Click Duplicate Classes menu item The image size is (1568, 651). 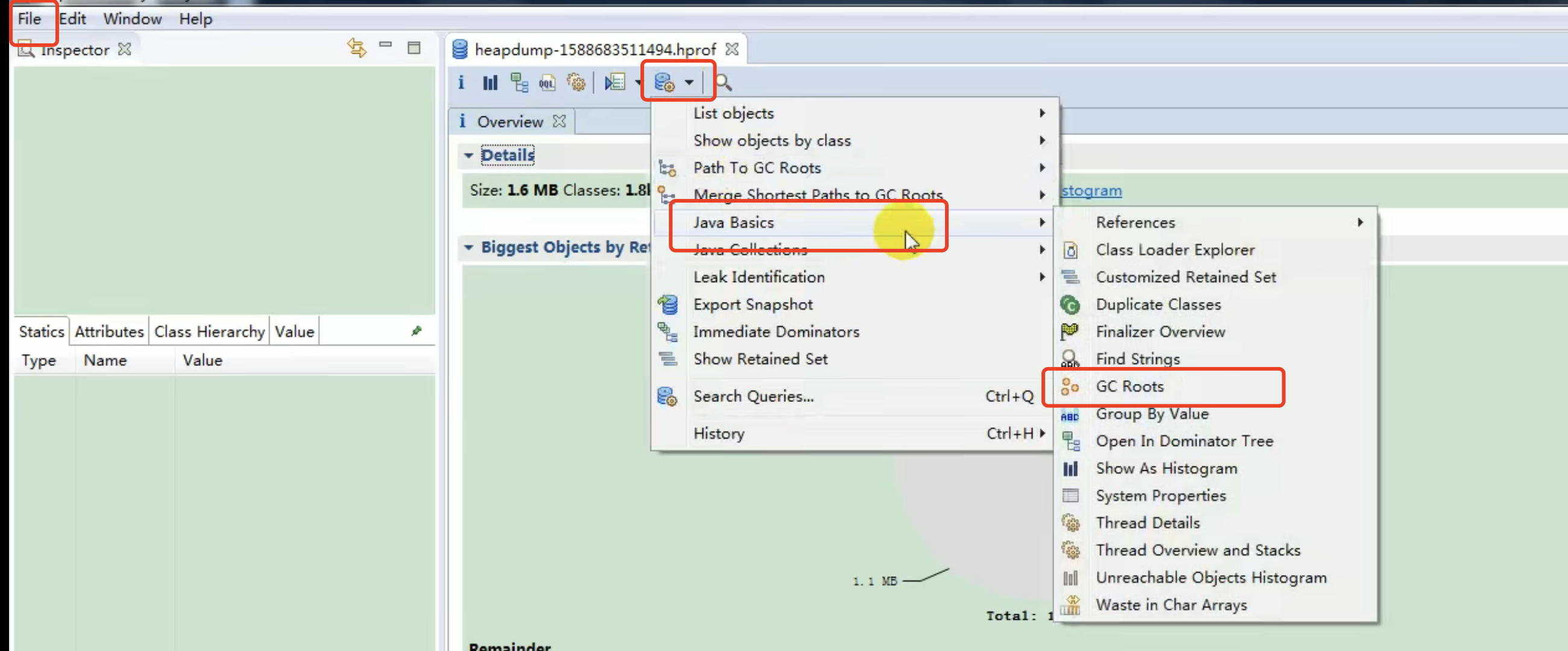click(x=1158, y=304)
